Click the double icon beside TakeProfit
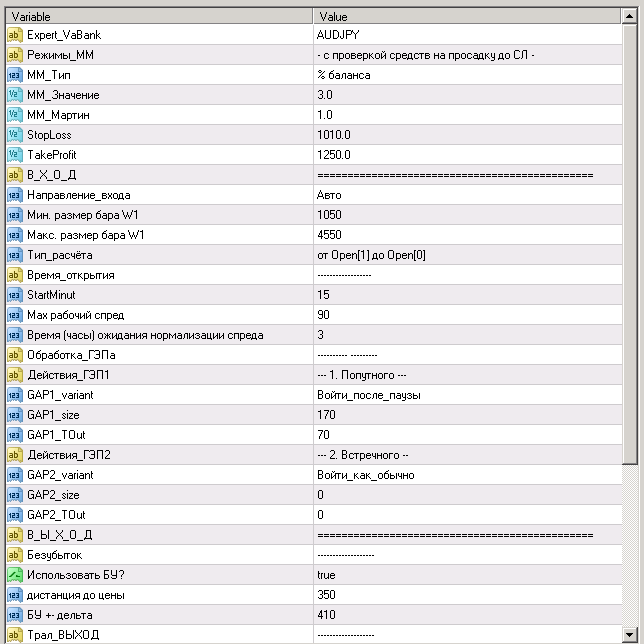Screen dimensions: 644x644 tap(14, 155)
